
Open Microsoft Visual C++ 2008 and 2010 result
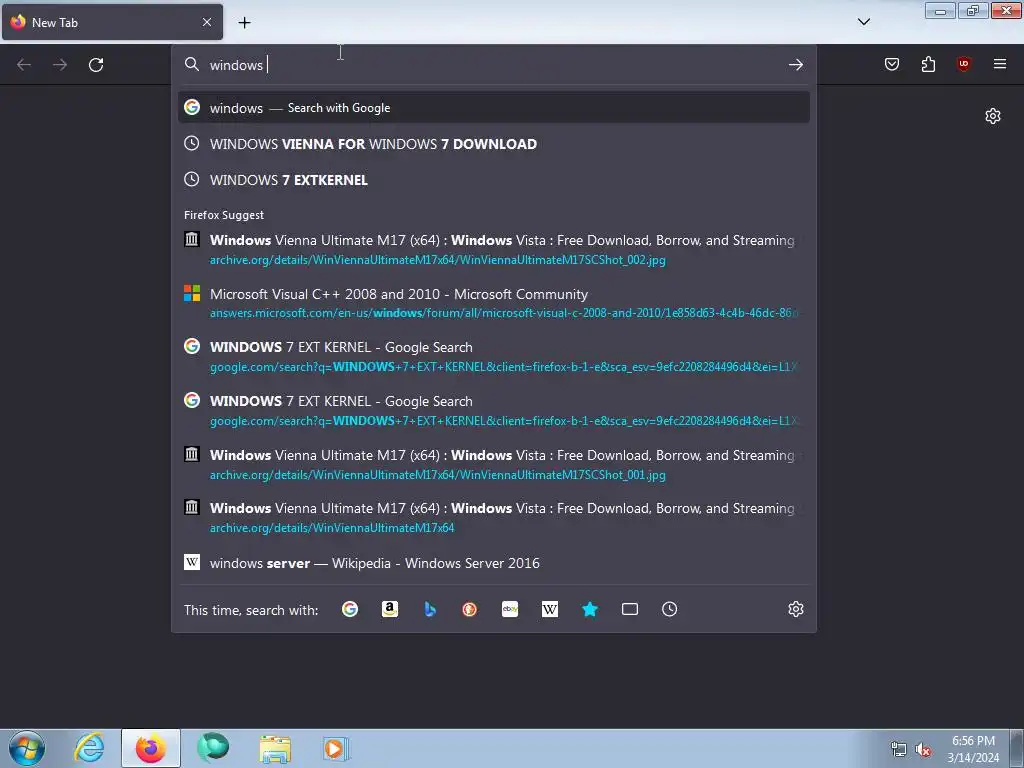click(494, 303)
